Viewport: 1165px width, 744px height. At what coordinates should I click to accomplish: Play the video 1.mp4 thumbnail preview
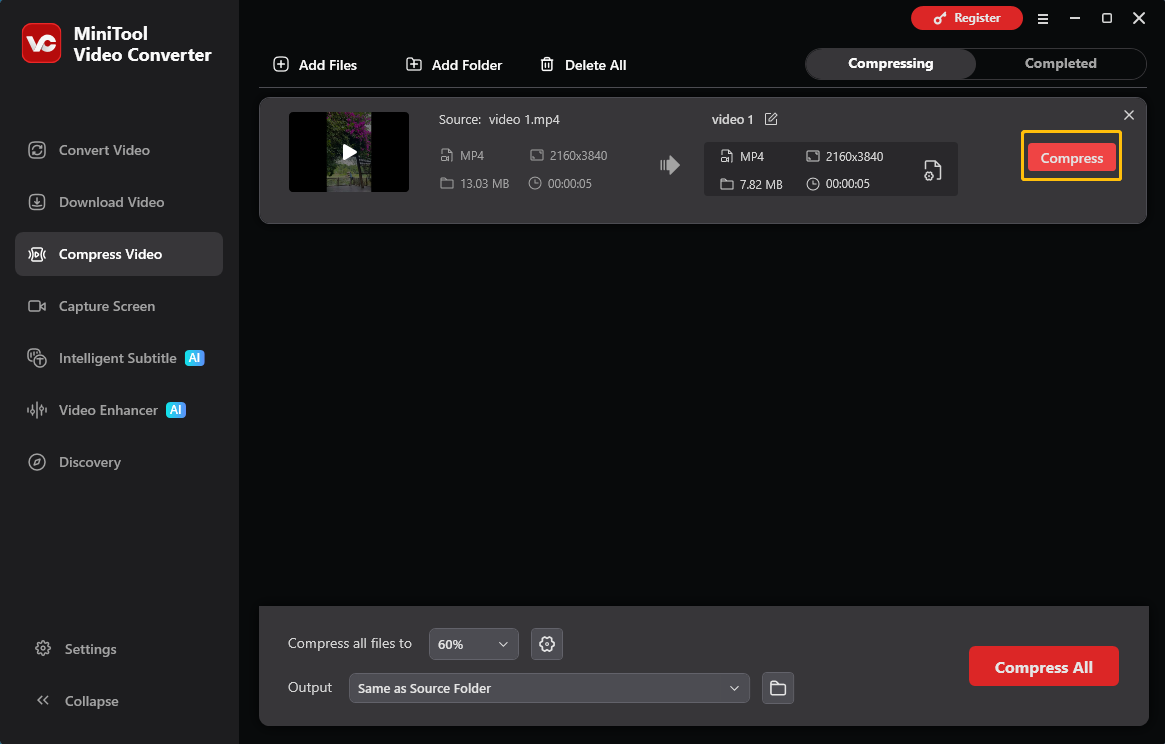349,152
